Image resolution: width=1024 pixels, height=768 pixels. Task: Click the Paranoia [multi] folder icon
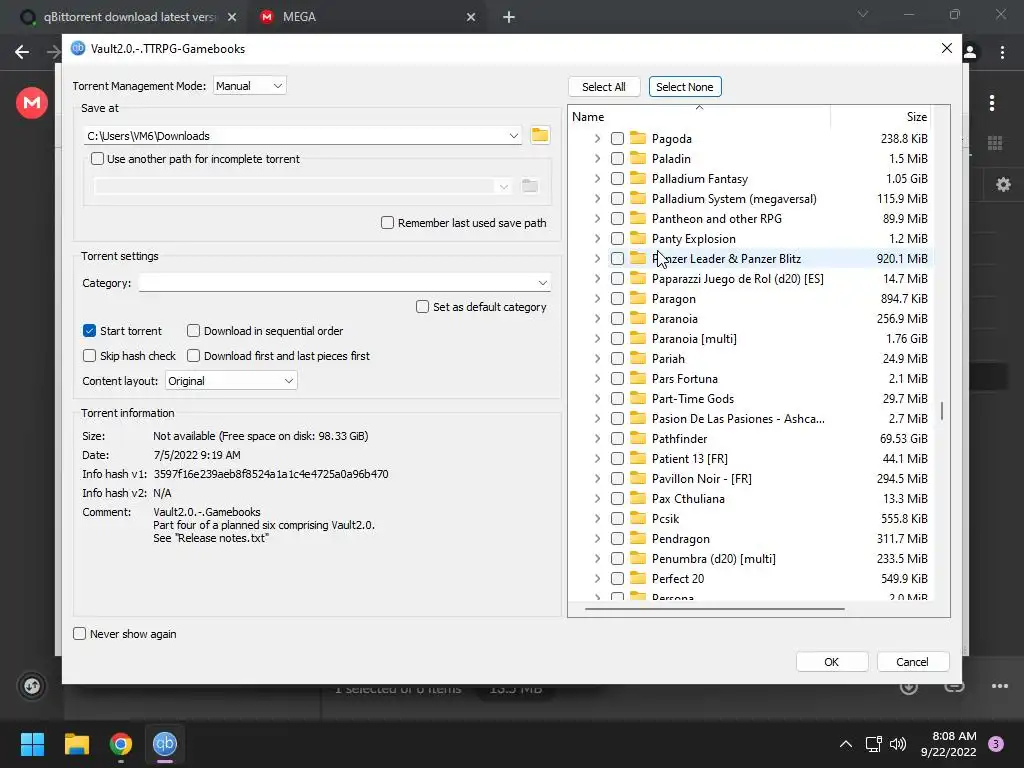click(x=638, y=338)
